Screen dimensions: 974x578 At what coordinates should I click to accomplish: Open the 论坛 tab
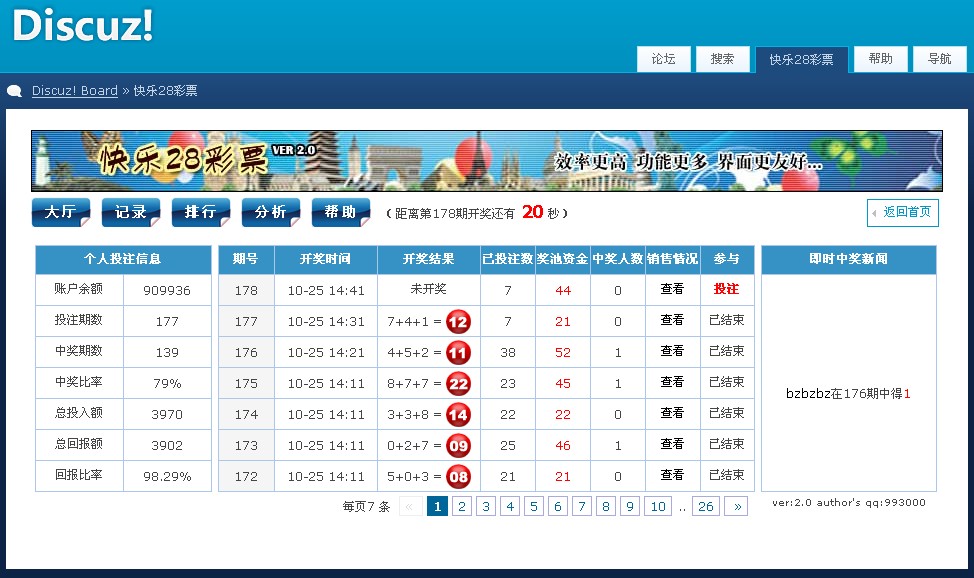tap(663, 59)
